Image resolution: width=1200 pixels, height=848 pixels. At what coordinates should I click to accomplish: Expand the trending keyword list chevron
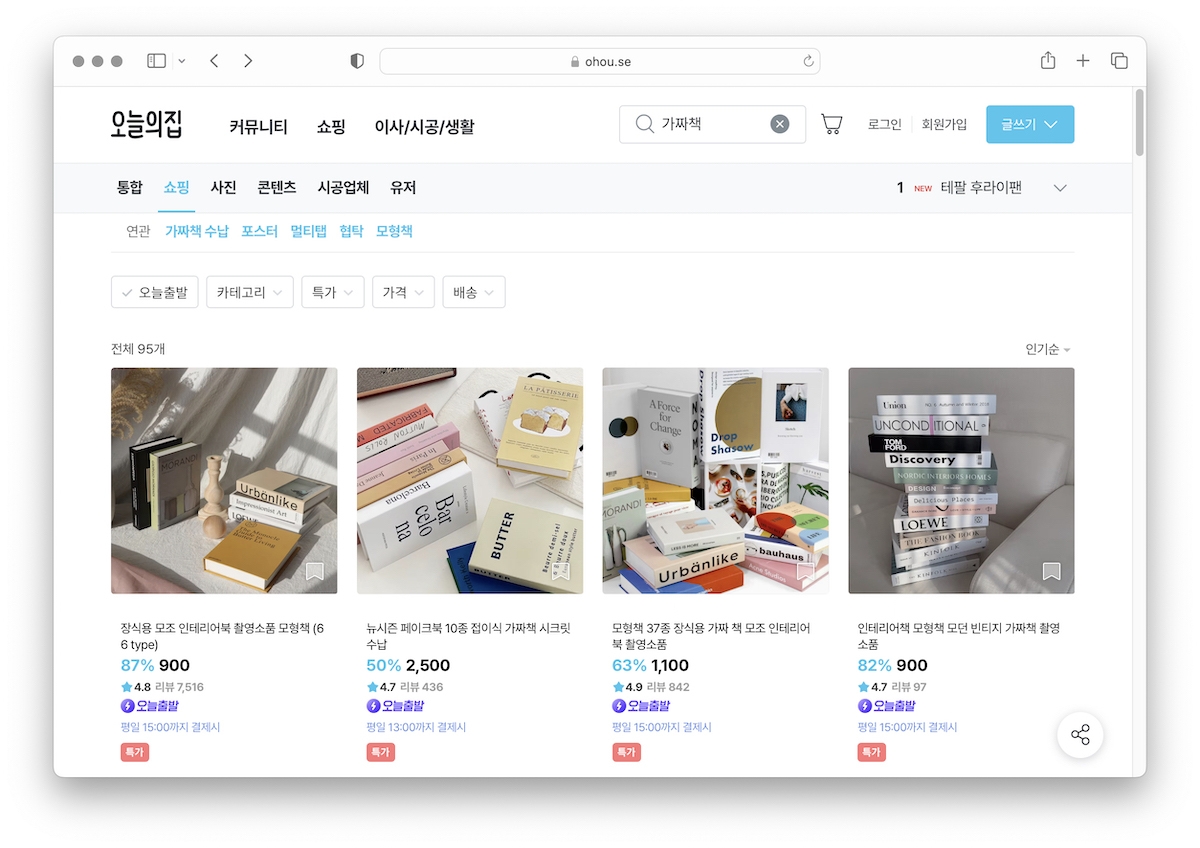[x=1060, y=188]
